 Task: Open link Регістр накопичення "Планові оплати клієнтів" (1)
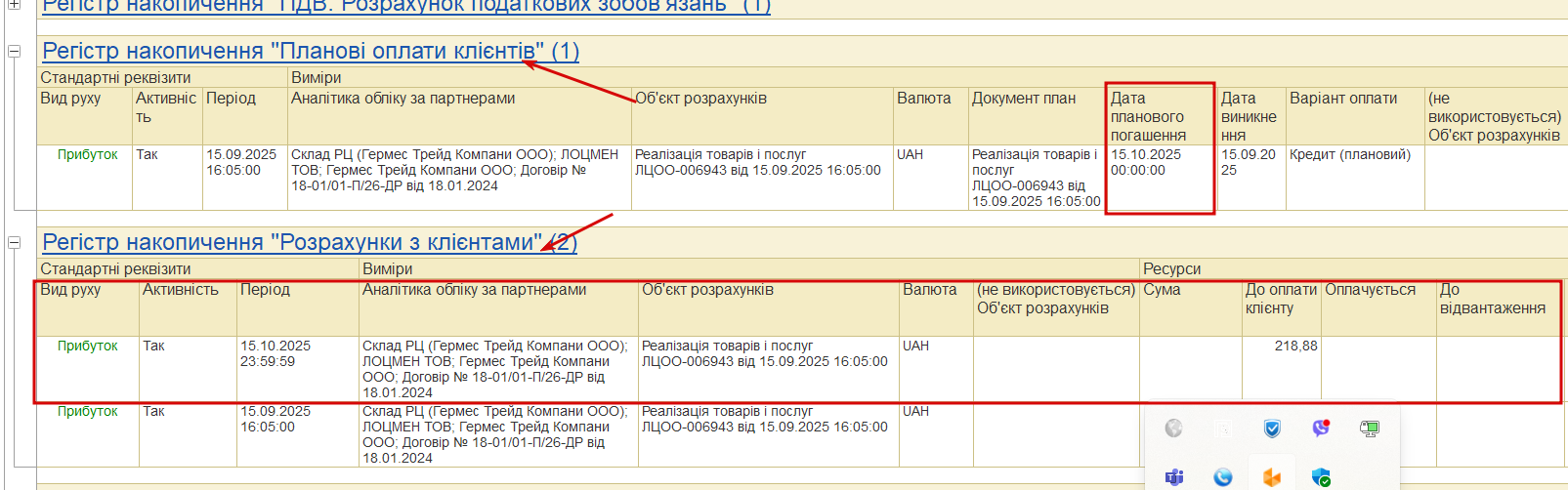pyautogui.click(x=311, y=51)
